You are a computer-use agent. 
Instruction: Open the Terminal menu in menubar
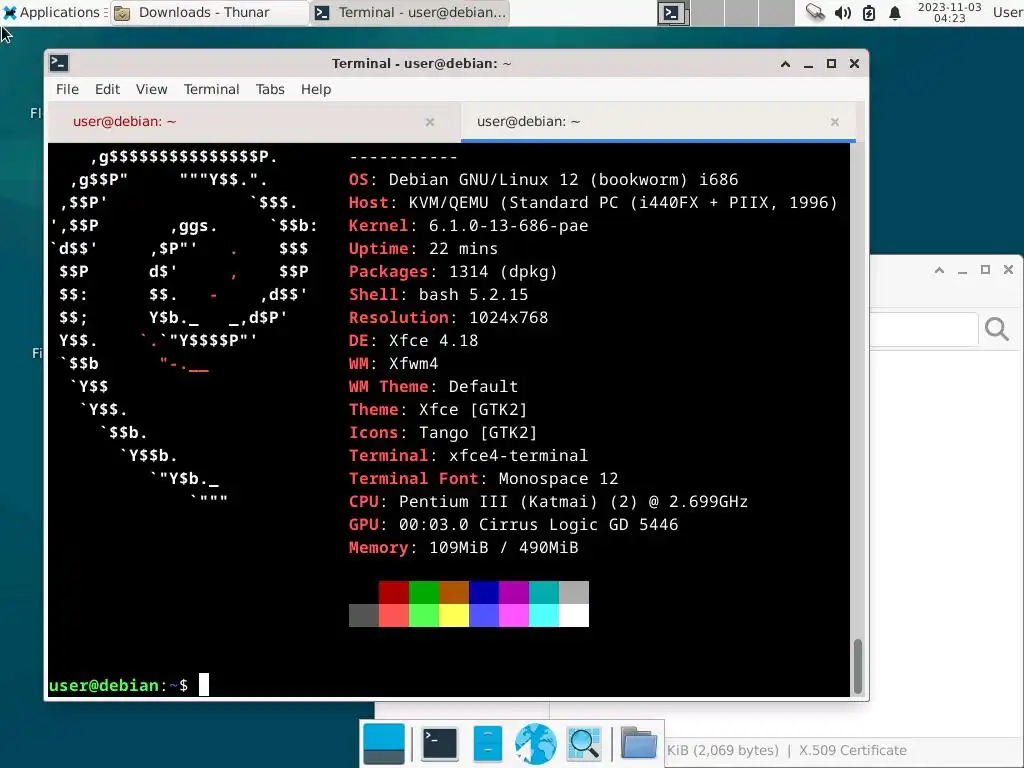point(211,89)
